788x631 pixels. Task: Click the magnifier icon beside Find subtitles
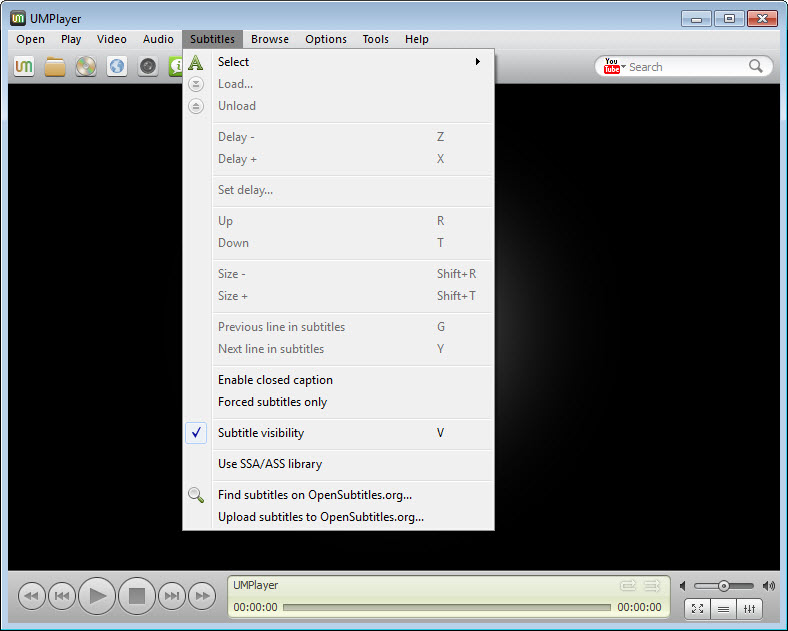[x=195, y=495]
